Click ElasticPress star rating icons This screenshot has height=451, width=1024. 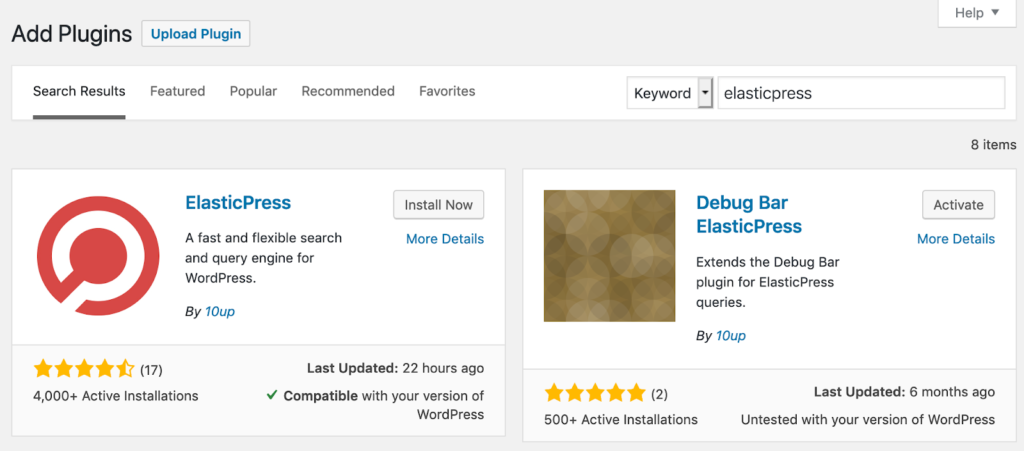tap(84, 370)
